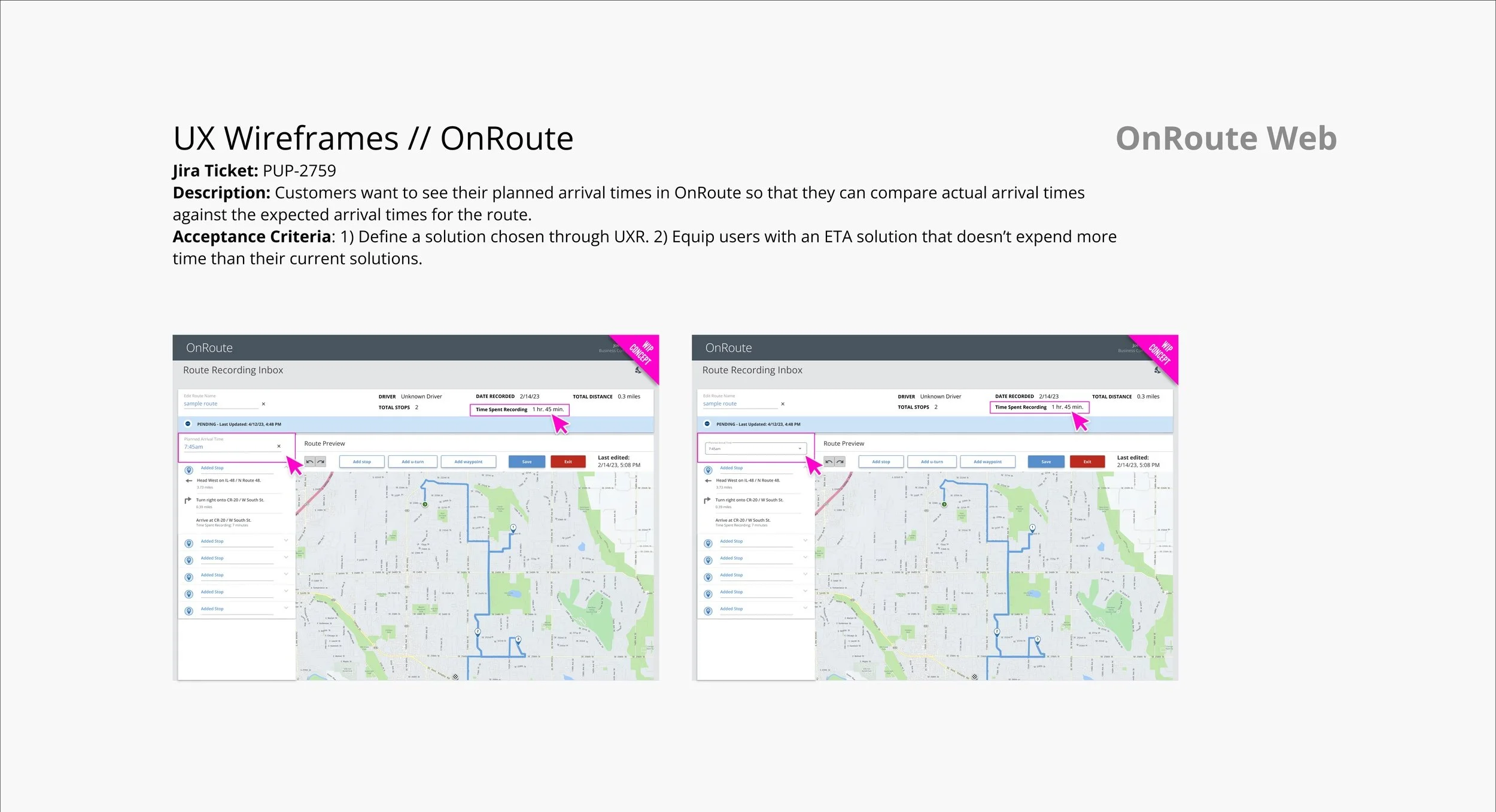Expand second Added Stop chevron in left wireframe

[286, 540]
